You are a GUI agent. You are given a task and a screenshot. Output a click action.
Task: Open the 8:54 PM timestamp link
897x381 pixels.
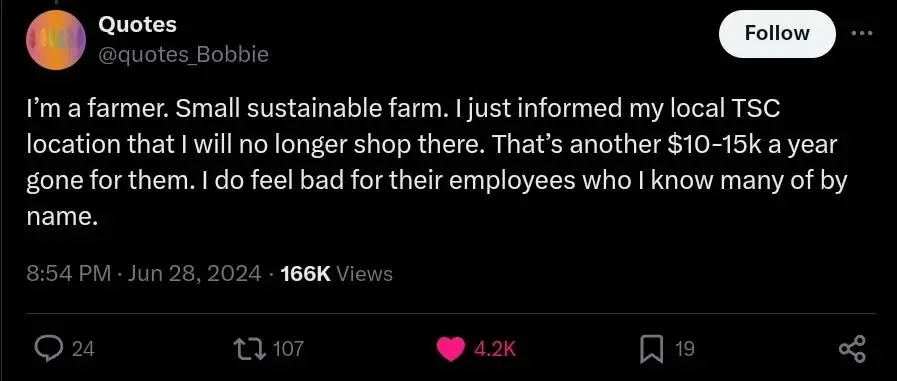[69, 273]
